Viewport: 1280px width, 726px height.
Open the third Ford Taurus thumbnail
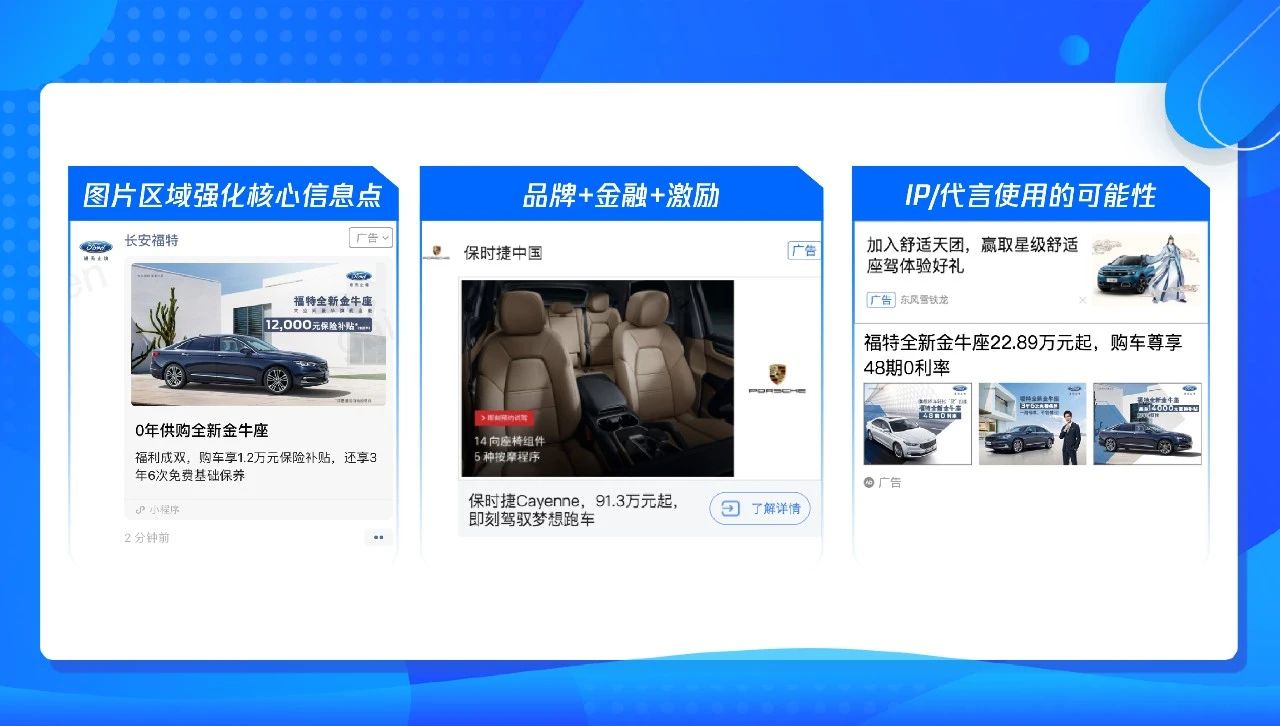[x=1147, y=423]
